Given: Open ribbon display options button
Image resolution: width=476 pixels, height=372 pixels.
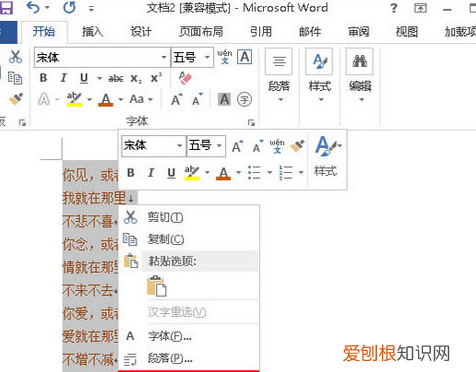Looking at the screenshot, I should [x=420, y=8].
